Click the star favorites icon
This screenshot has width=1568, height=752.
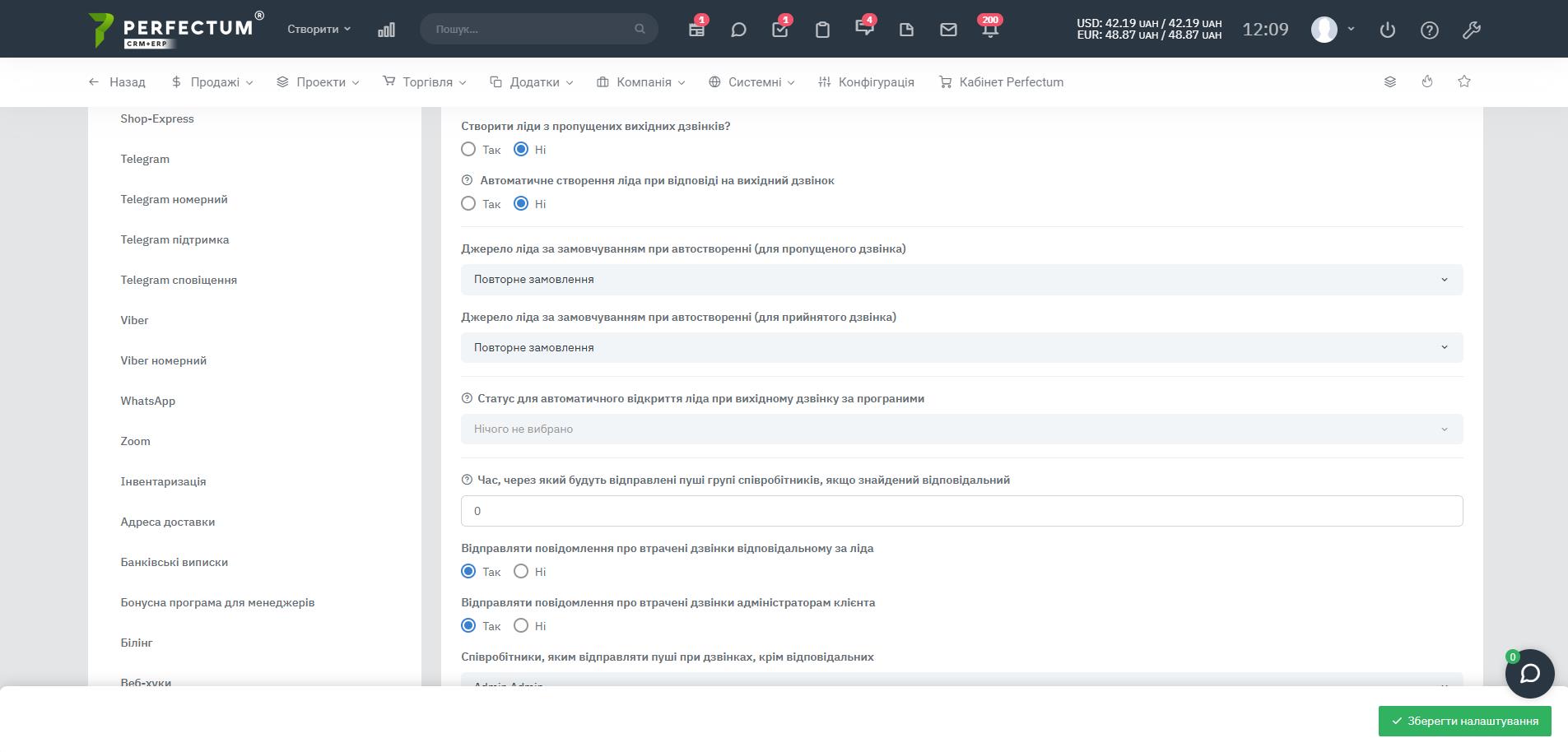(x=1464, y=81)
